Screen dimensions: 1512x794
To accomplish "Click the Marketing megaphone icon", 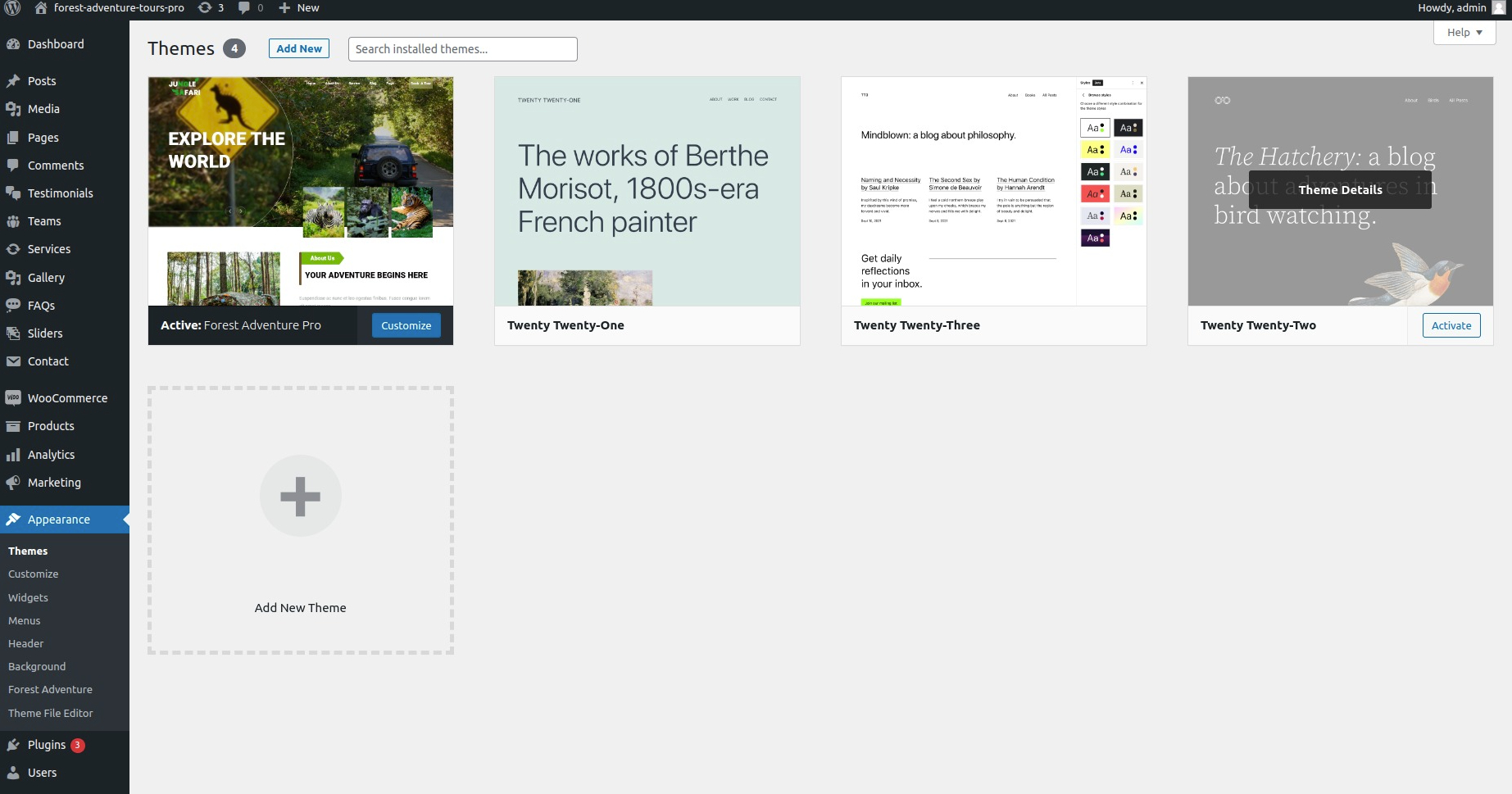I will (x=13, y=483).
